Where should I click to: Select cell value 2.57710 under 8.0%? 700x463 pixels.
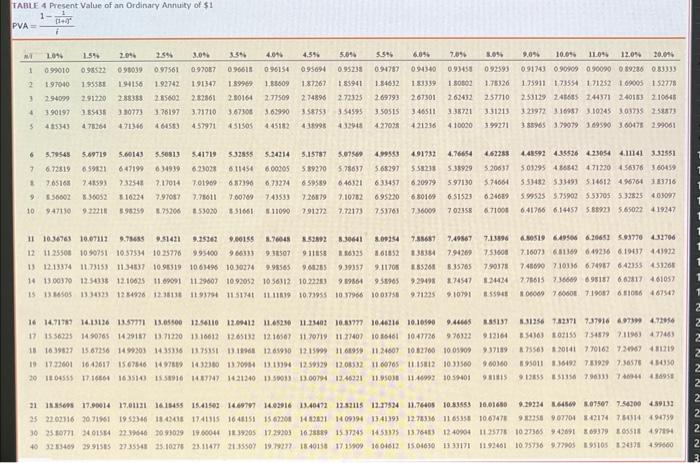tap(496, 97)
